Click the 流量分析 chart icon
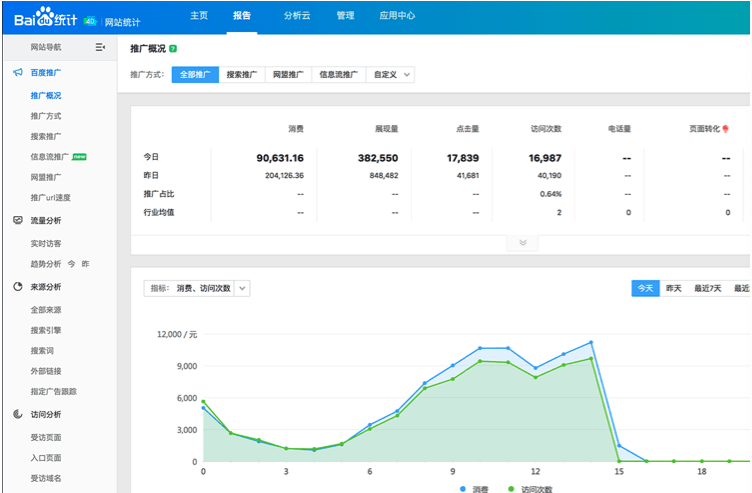The height and width of the screenshot is (493, 752). pos(18,220)
